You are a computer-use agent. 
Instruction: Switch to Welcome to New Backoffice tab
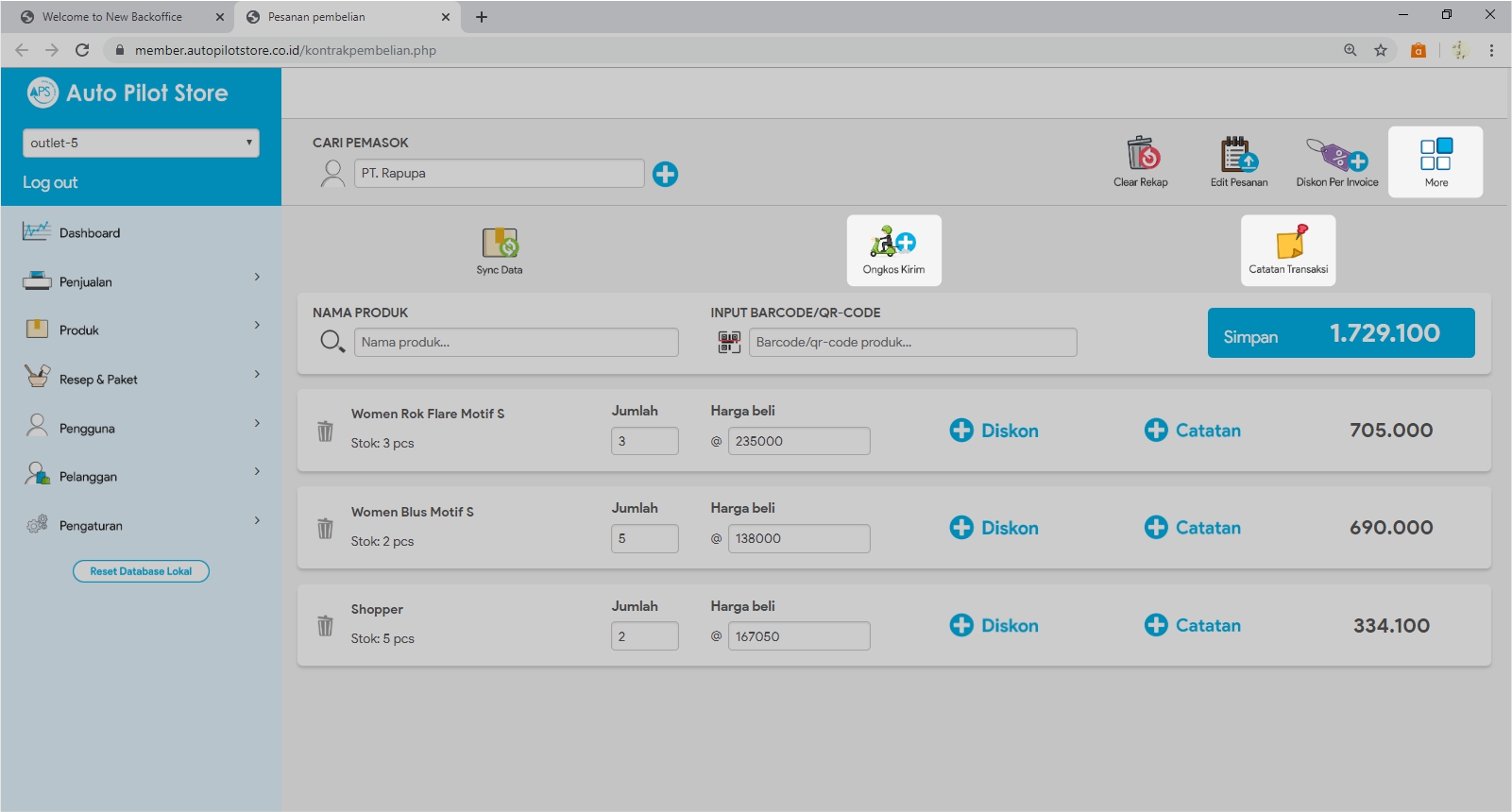[x=113, y=17]
